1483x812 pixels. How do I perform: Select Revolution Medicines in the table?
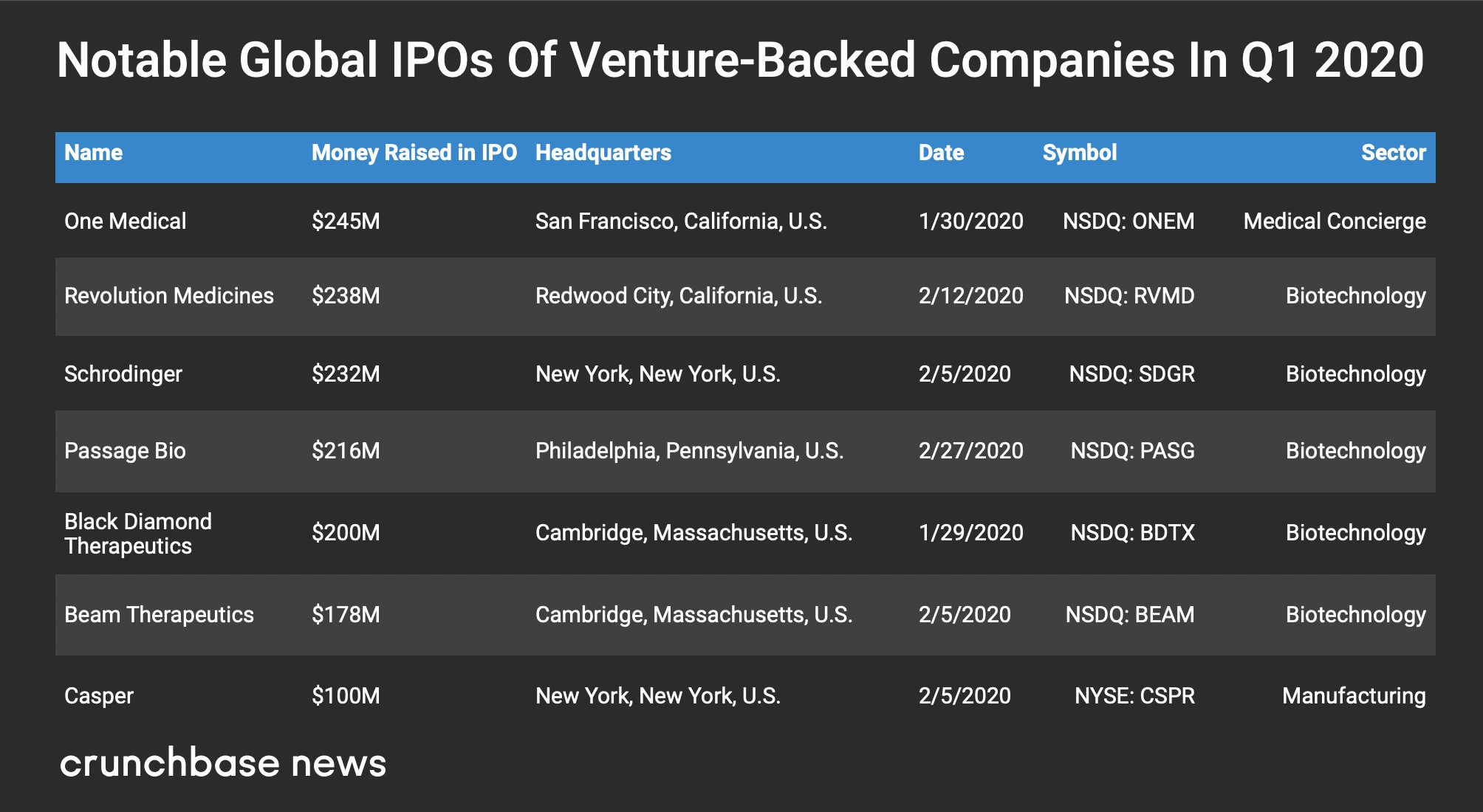click(x=168, y=296)
